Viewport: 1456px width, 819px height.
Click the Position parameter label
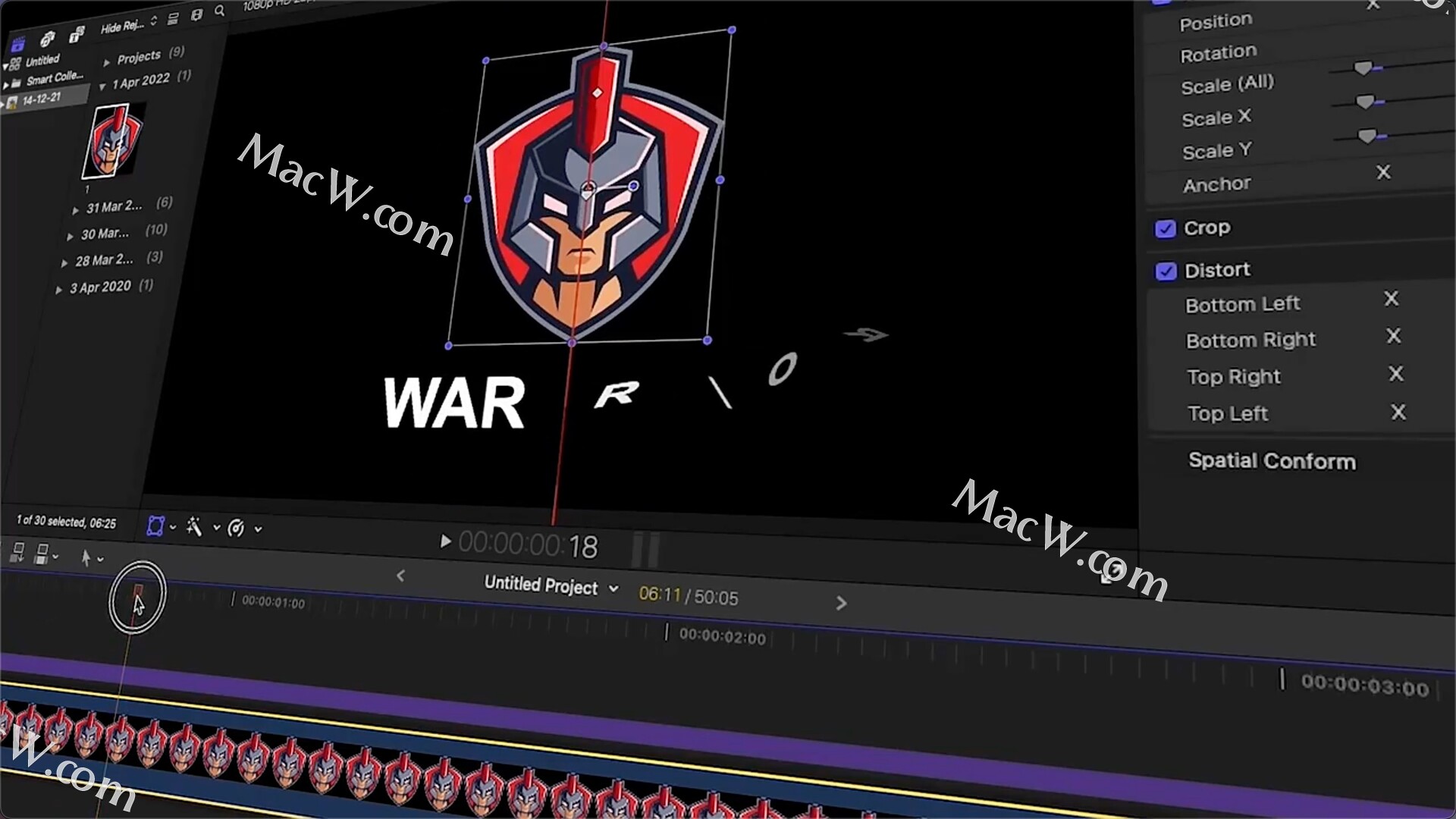click(x=1216, y=21)
